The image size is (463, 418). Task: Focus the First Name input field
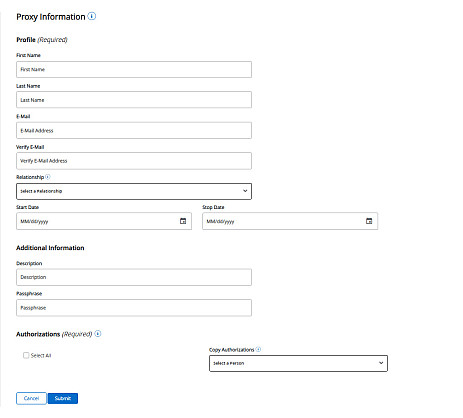pyautogui.click(x=134, y=70)
